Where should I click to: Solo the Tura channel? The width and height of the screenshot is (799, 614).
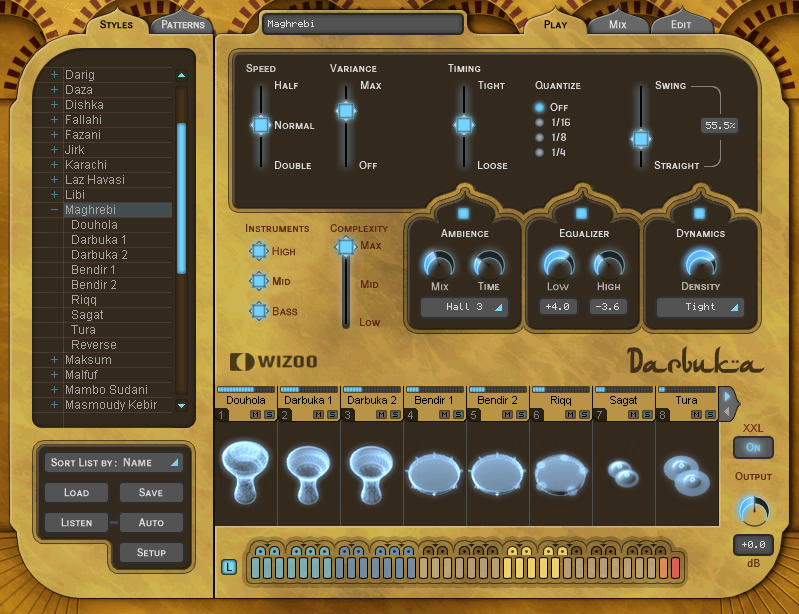tap(710, 415)
